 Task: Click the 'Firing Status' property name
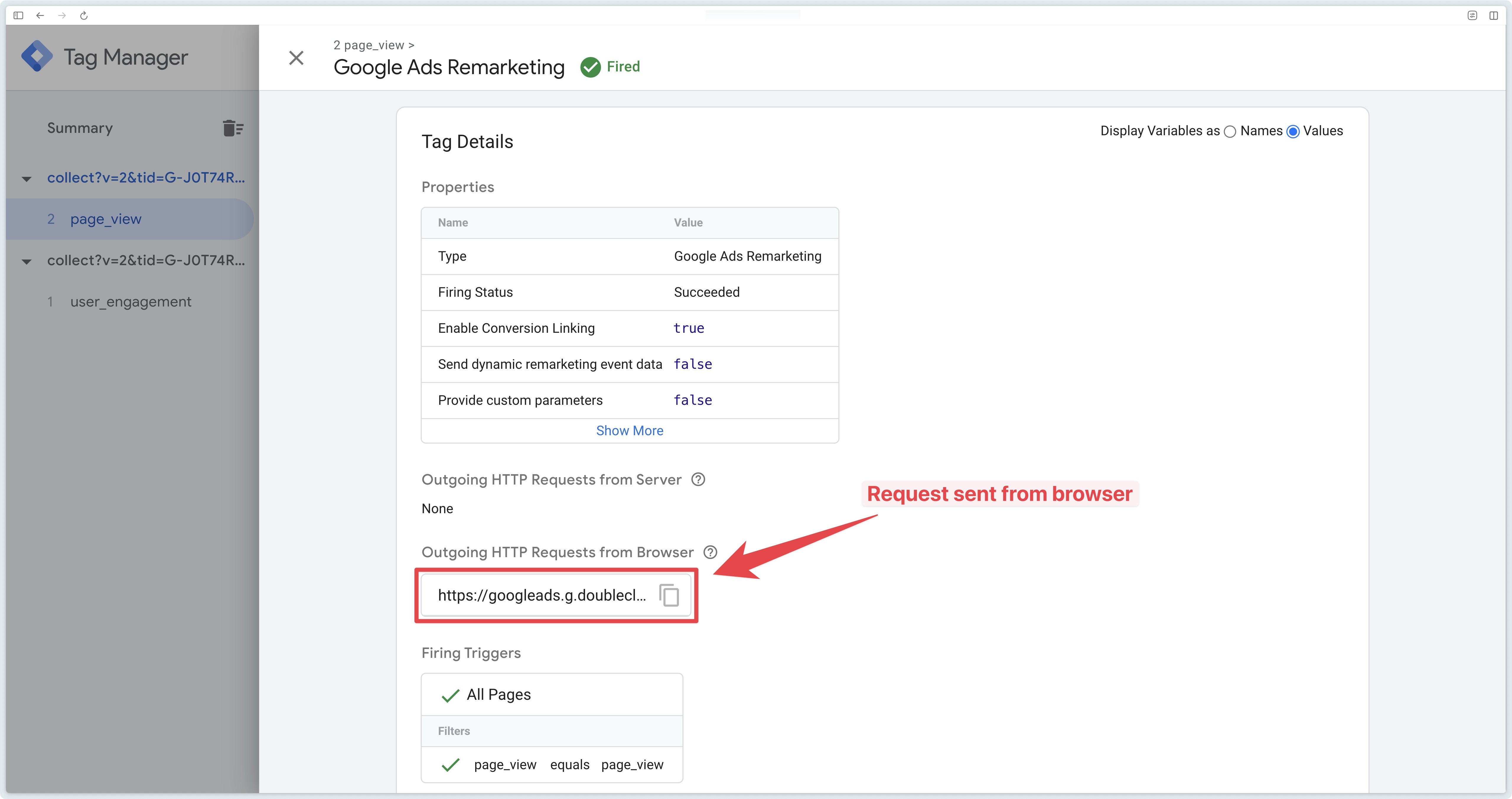(475, 292)
